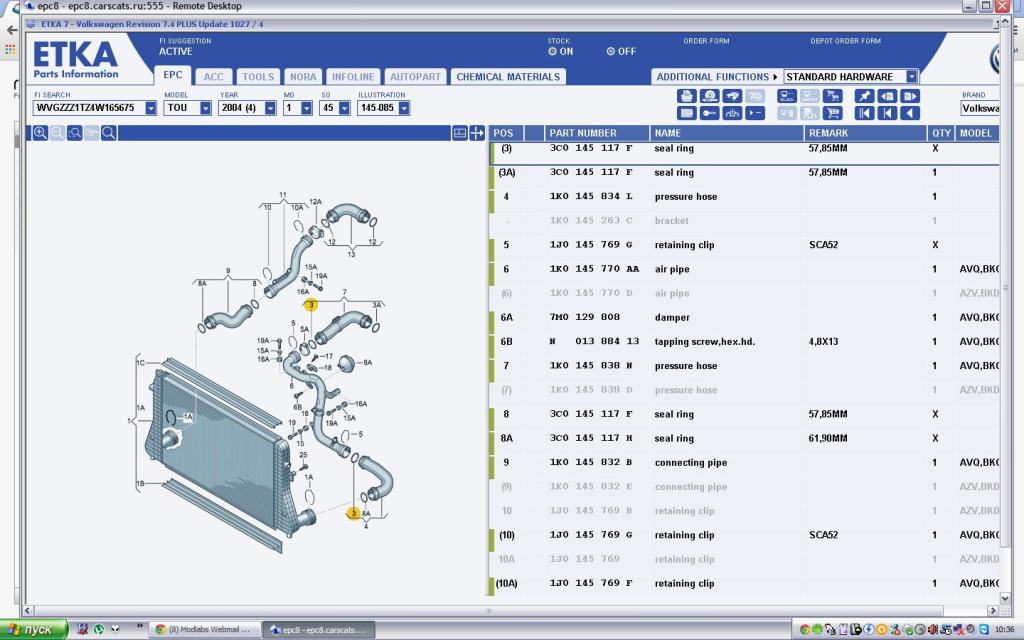Click the ELSA computer icon

click(787, 96)
